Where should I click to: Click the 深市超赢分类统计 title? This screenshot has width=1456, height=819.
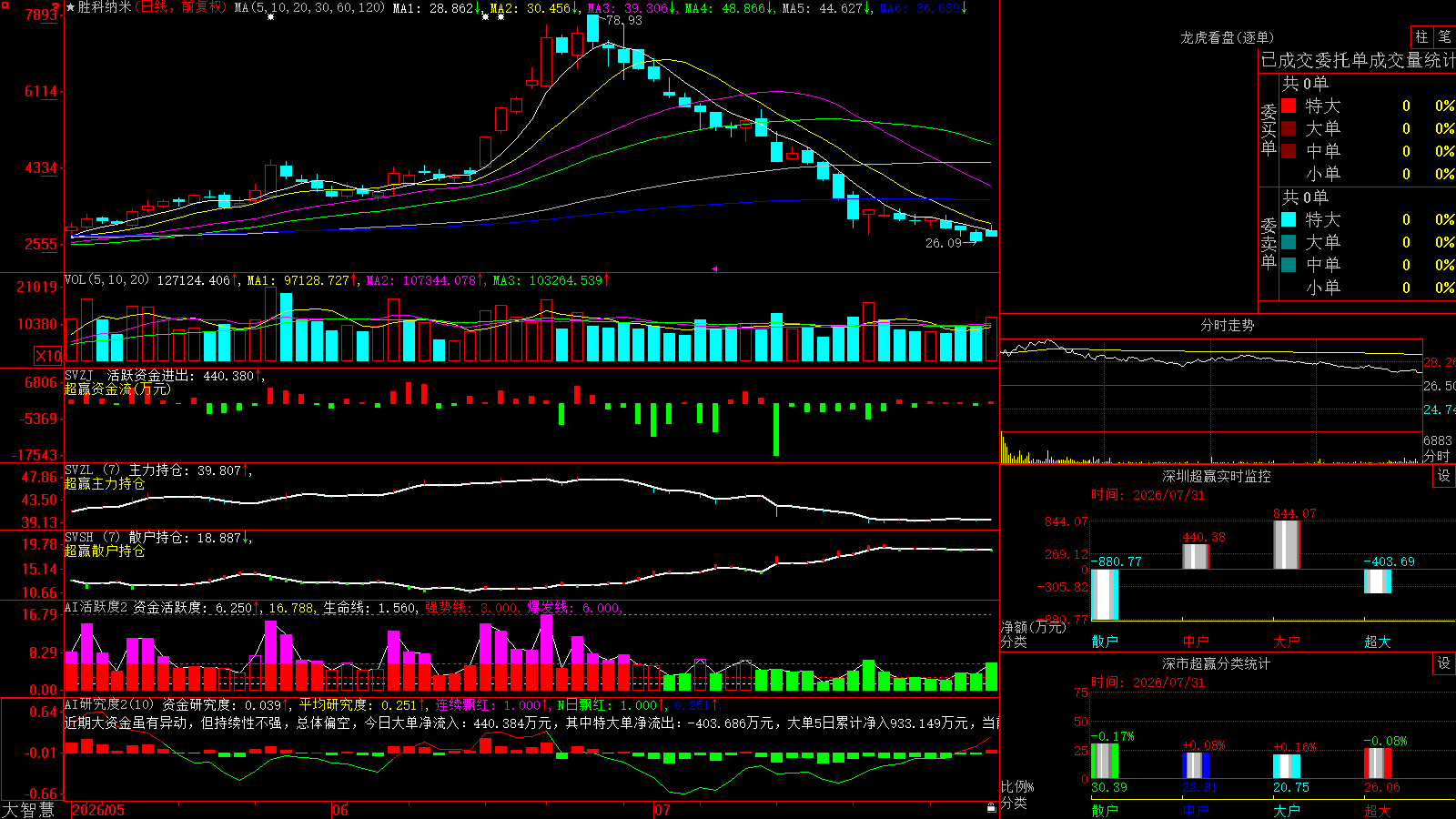(x=1217, y=663)
